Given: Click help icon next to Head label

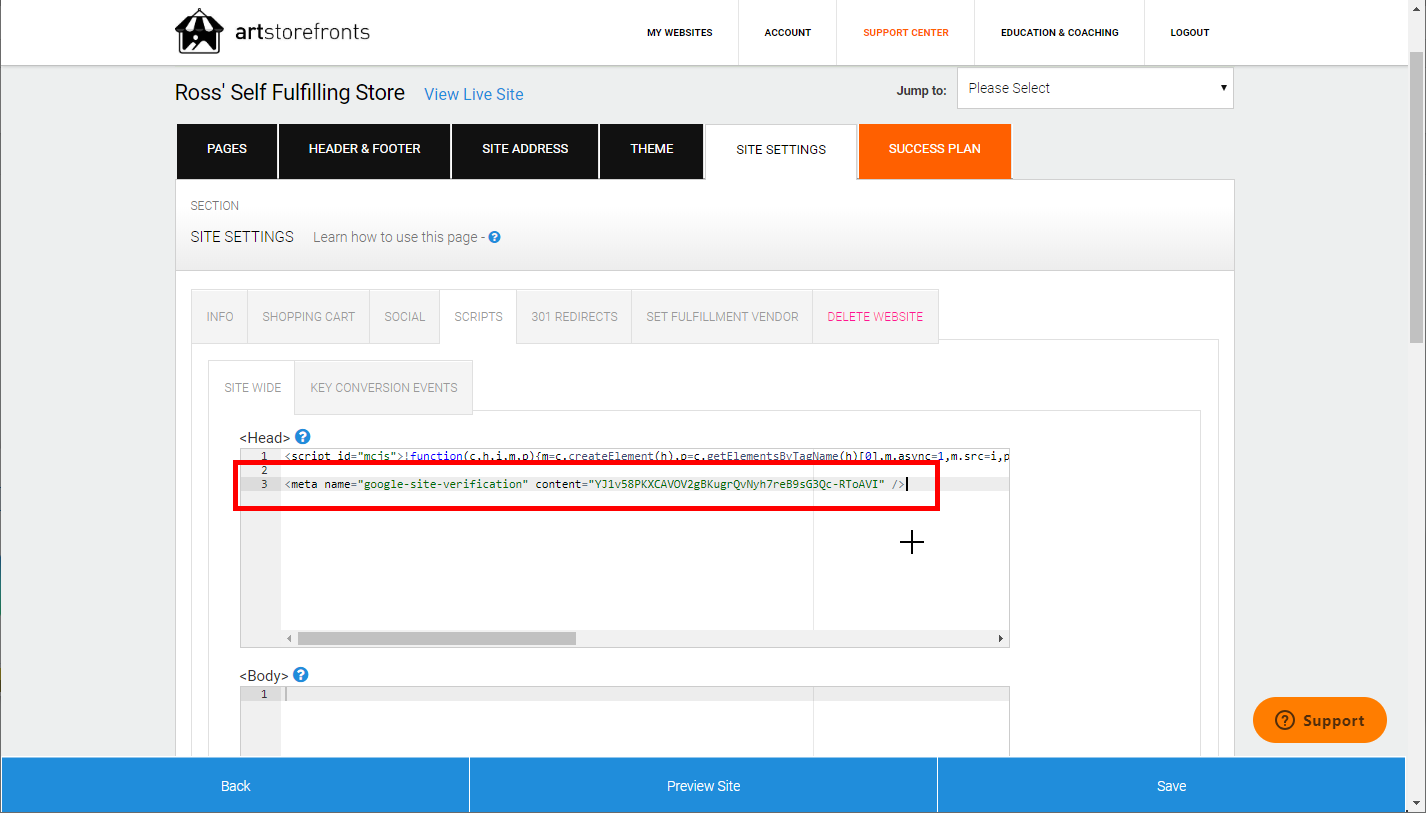Looking at the screenshot, I should point(303,437).
